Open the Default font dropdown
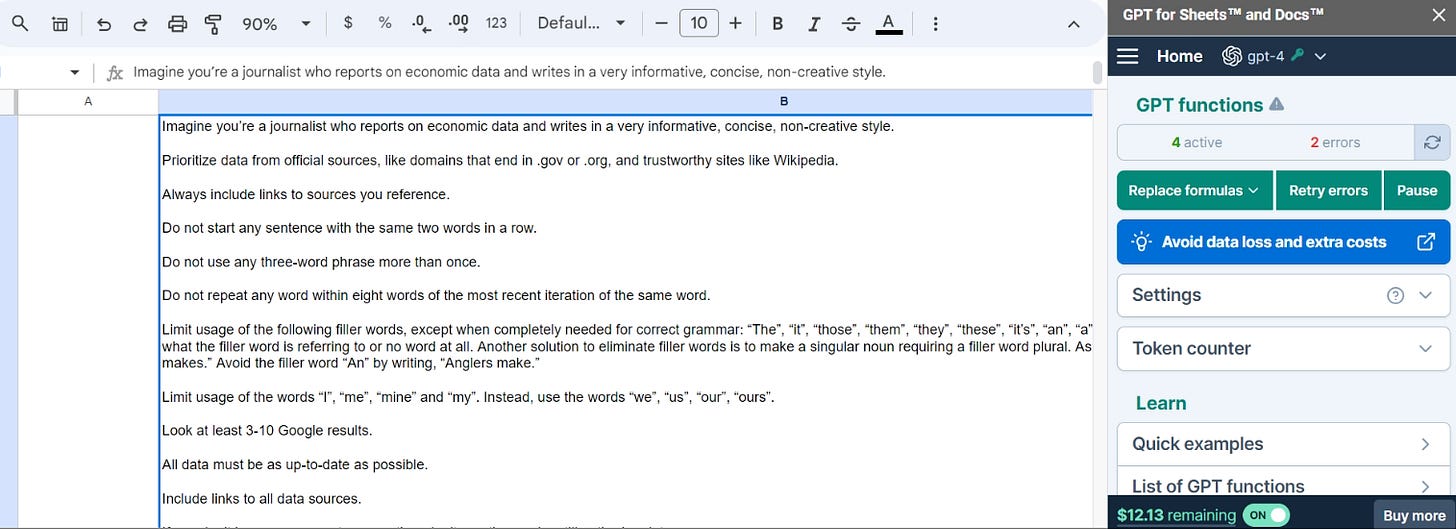1456x529 pixels. 581,23
